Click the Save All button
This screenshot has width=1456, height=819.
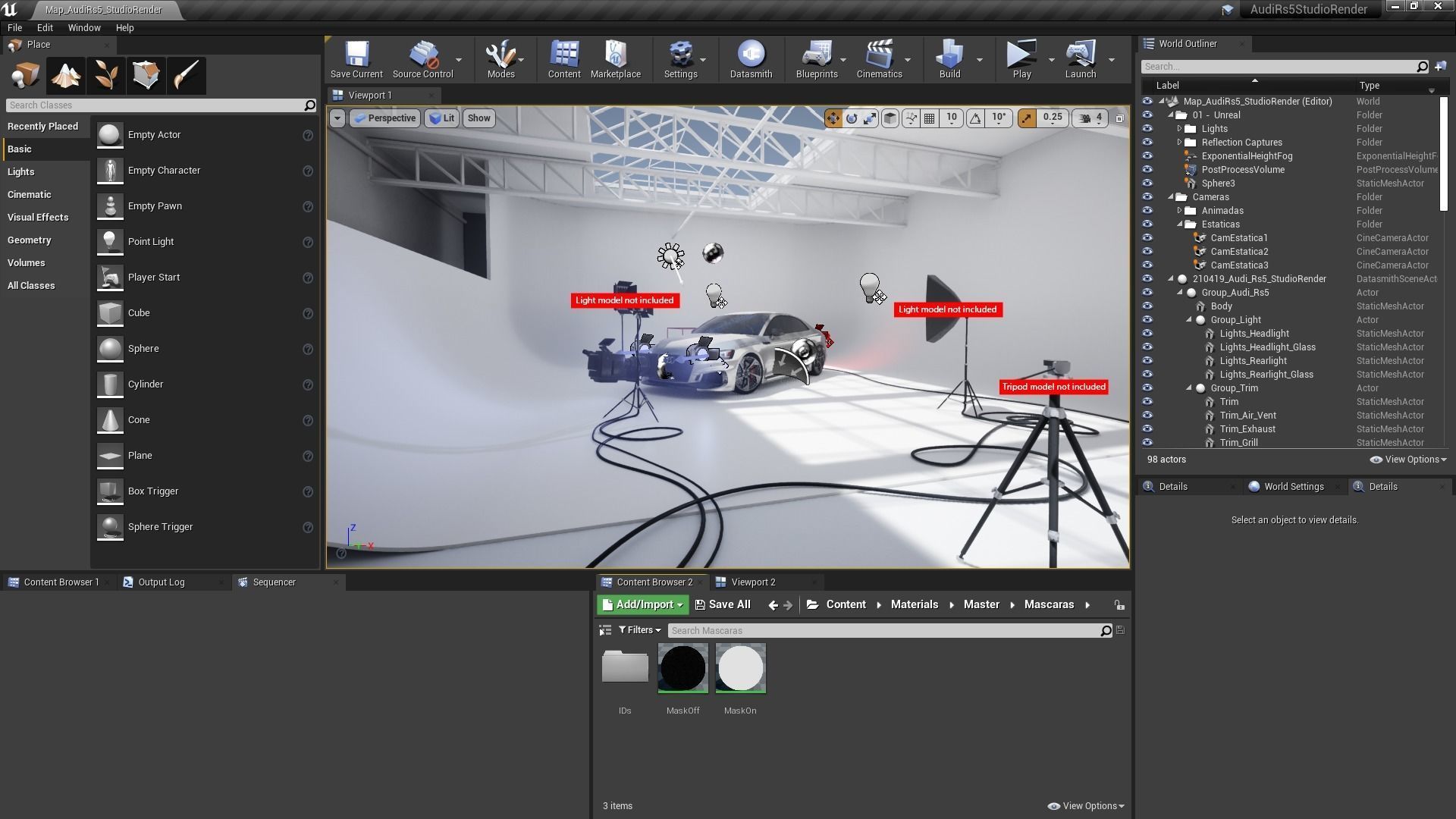pos(723,605)
